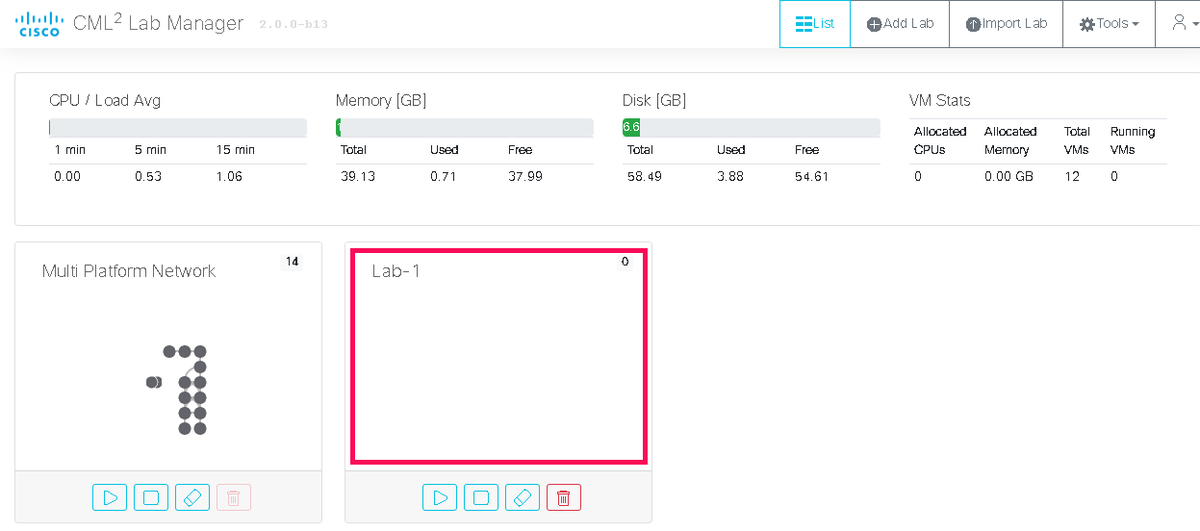Wipe the Lab-1 lab with eraser
Image resolution: width=1200 pixels, height=531 pixels.
point(522,497)
